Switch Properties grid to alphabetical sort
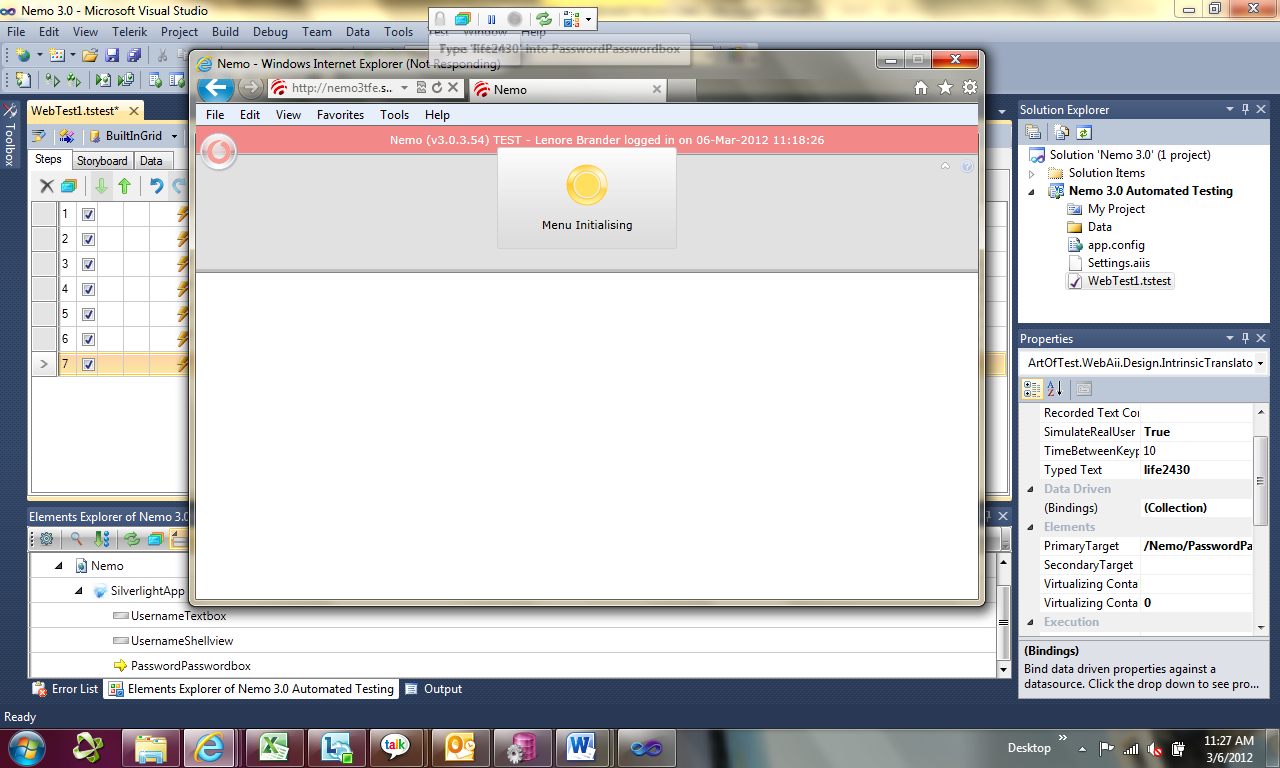The image size is (1280, 768). [x=1054, y=389]
